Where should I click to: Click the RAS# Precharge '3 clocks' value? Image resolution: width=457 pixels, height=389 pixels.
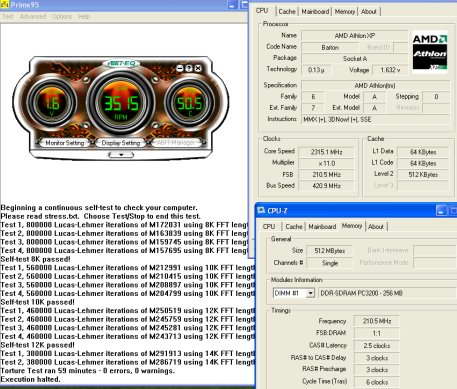[376, 370]
